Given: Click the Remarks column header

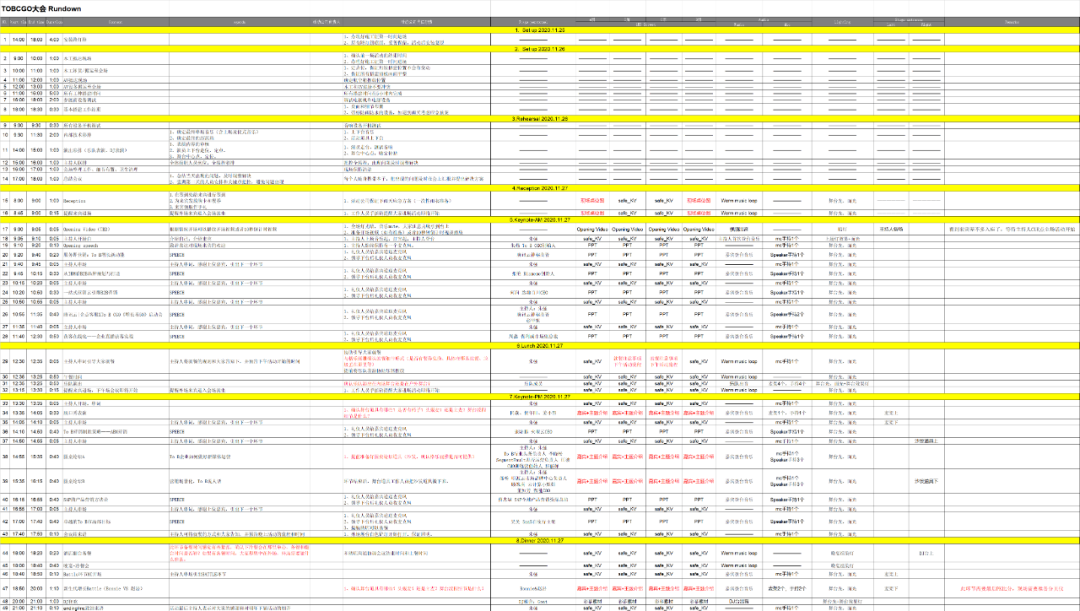Looking at the screenshot, I should (1012, 21).
